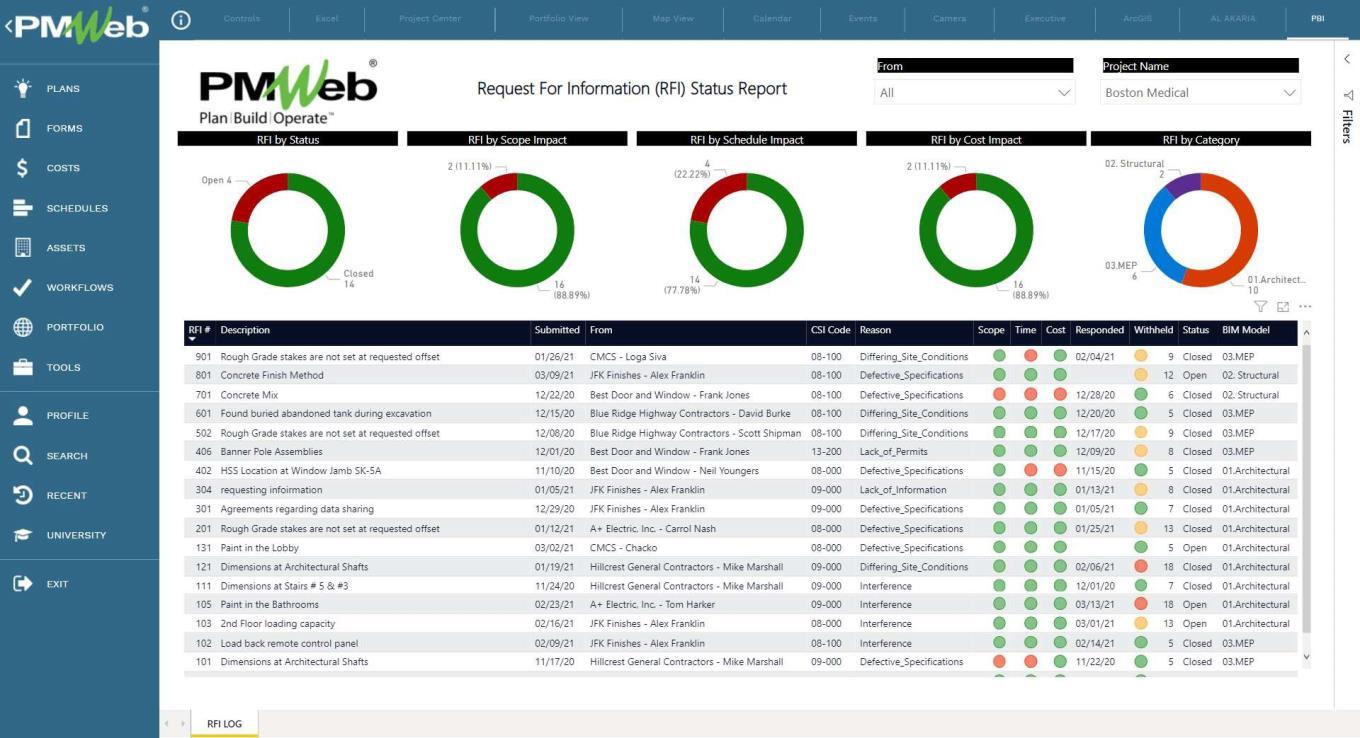1360x738 pixels.
Task: Click the Exit arrow icon
Action: [x=22, y=584]
